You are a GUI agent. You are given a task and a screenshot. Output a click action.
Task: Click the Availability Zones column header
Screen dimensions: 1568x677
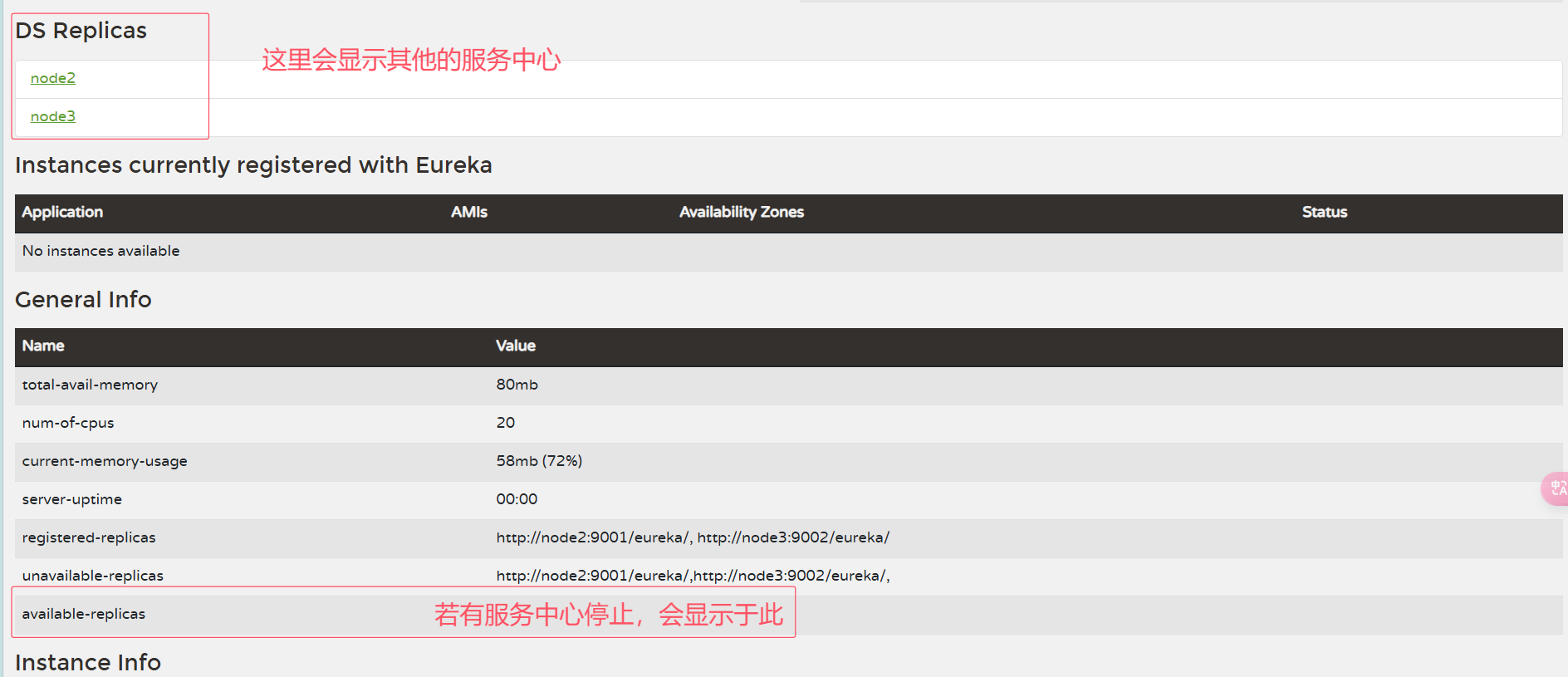tap(742, 212)
